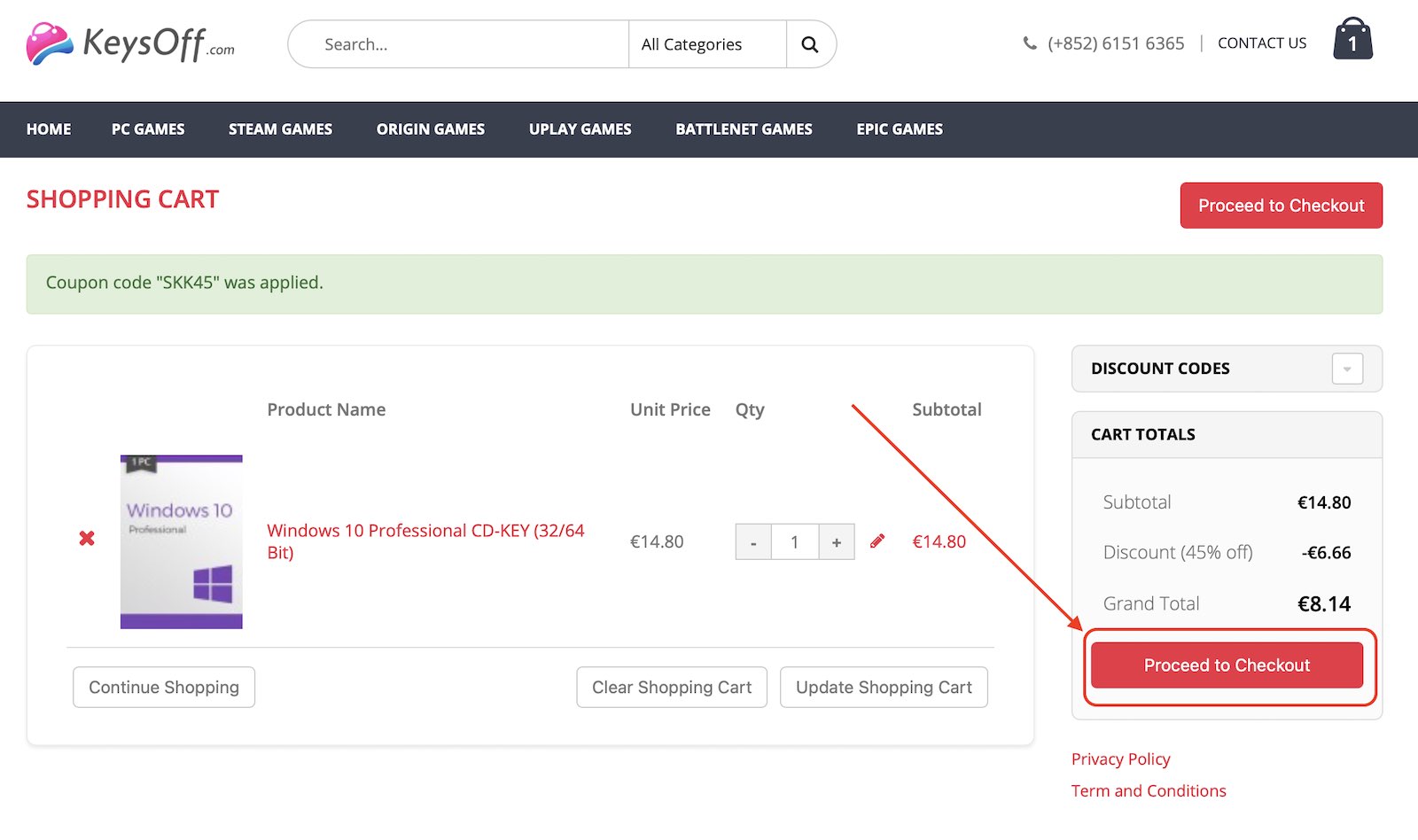Expand the Discount Codes panel arrow
Image resolution: width=1418 pixels, height=840 pixels.
click(x=1347, y=369)
